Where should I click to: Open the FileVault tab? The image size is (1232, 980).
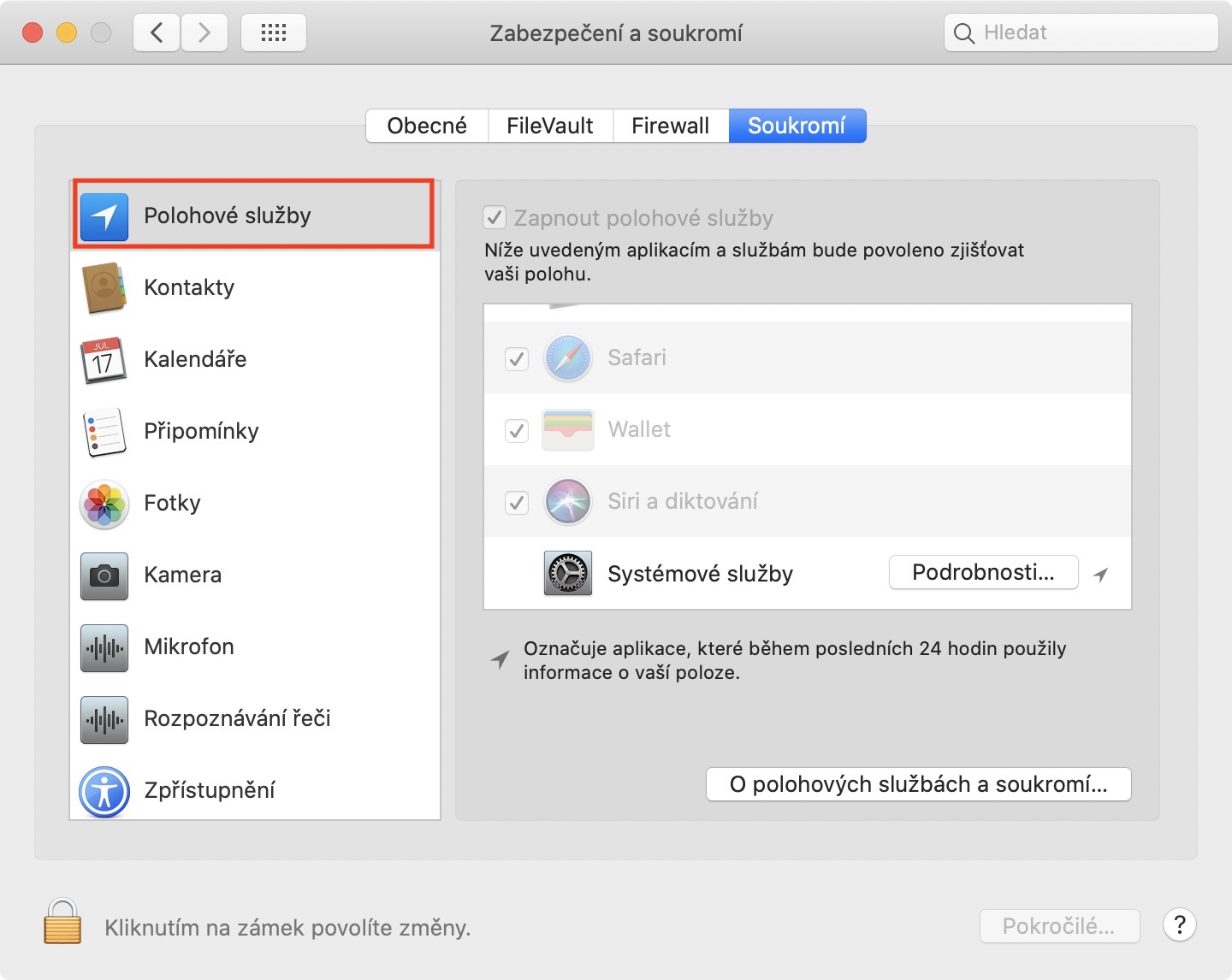(550, 126)
